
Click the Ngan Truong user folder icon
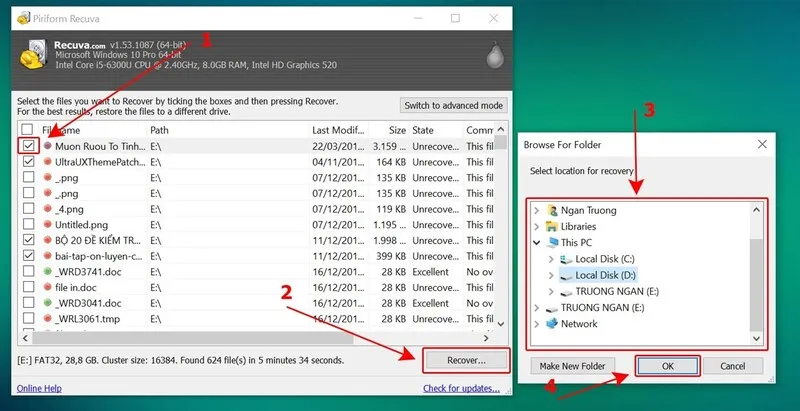point(552,211)
